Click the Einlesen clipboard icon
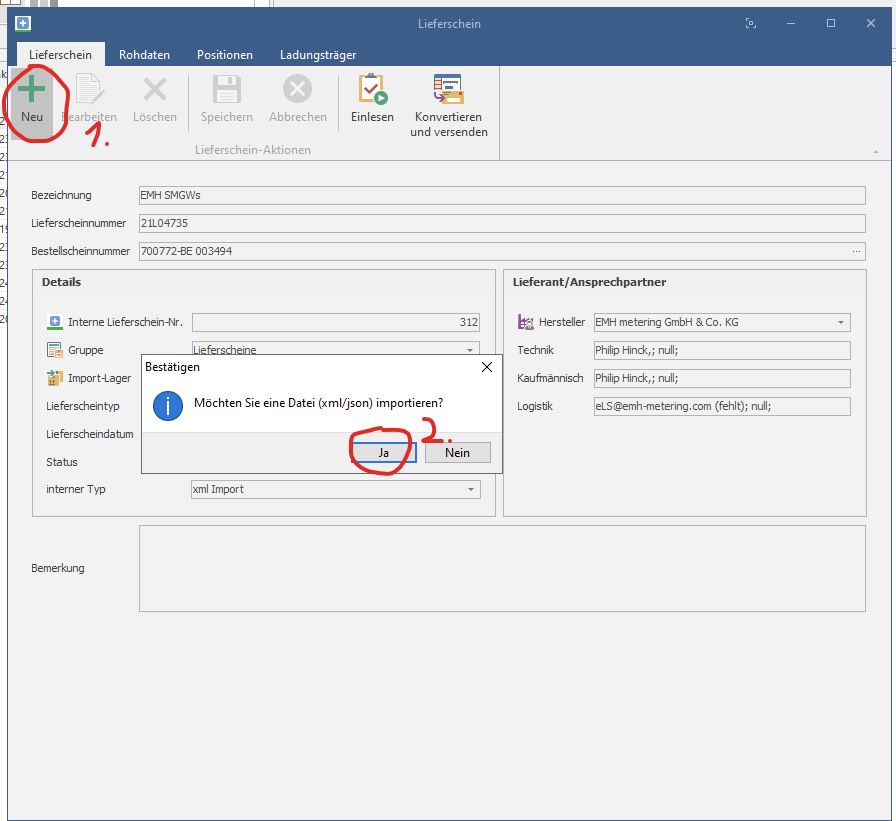Image resolution: width=896 pixels, height=821 pixels. coord(372,91)
